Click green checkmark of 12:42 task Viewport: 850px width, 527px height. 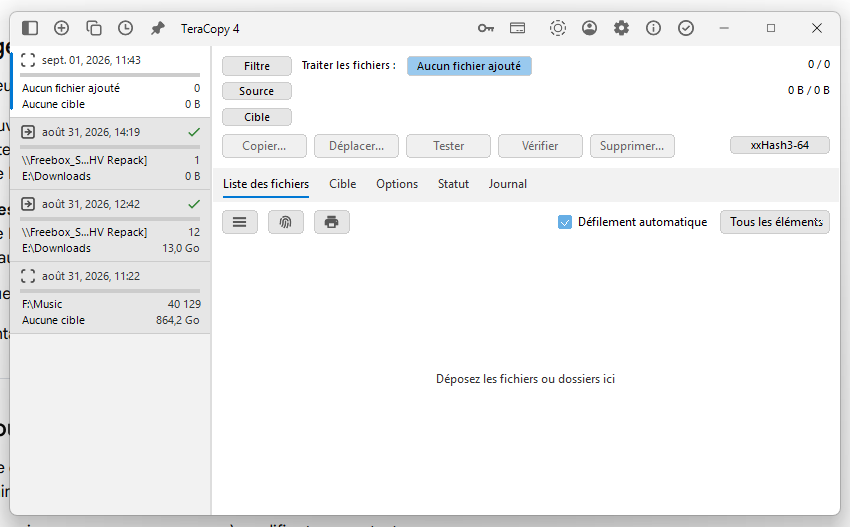[x=194, y=204]
